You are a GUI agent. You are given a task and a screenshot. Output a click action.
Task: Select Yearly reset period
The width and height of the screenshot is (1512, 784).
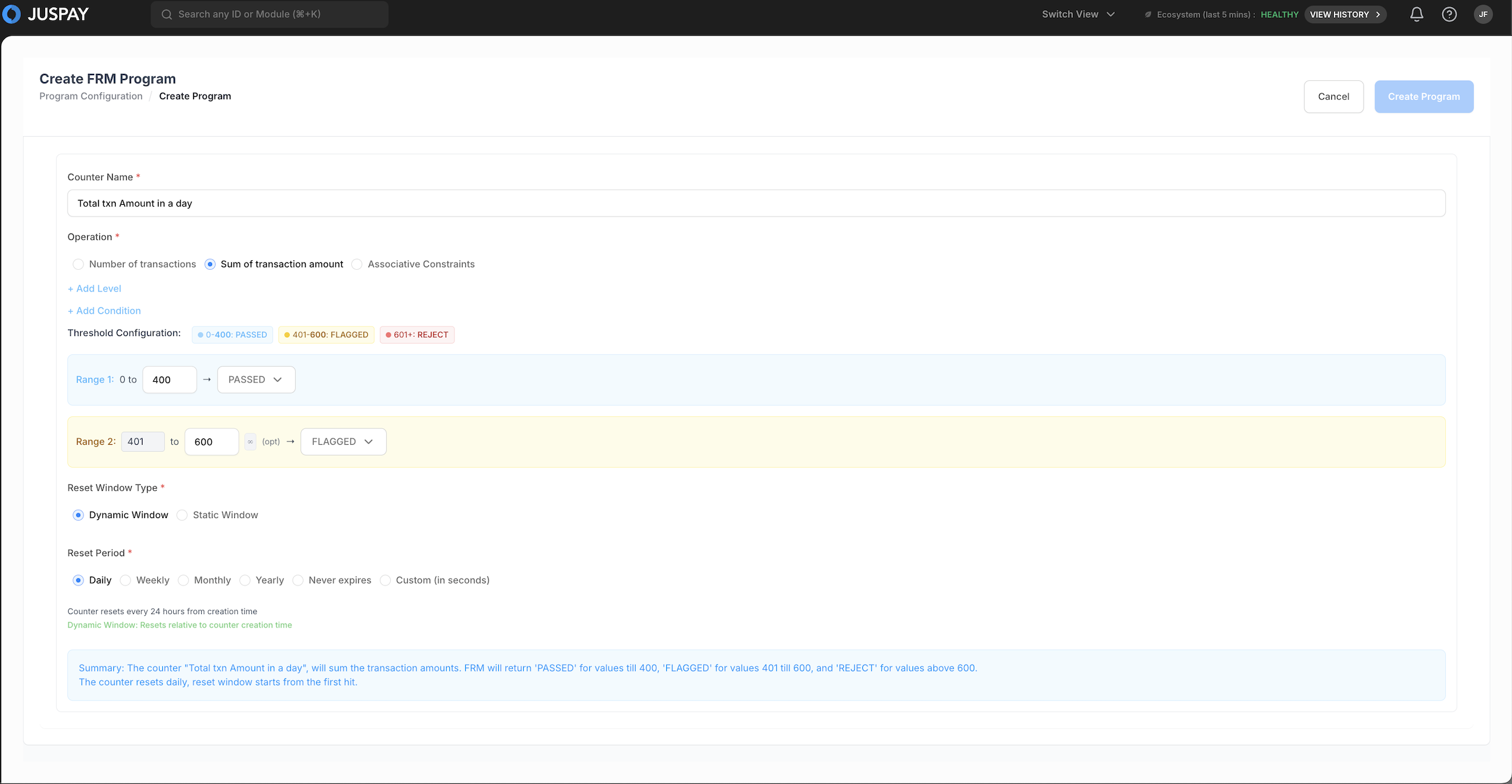click(x=245, y=580)
